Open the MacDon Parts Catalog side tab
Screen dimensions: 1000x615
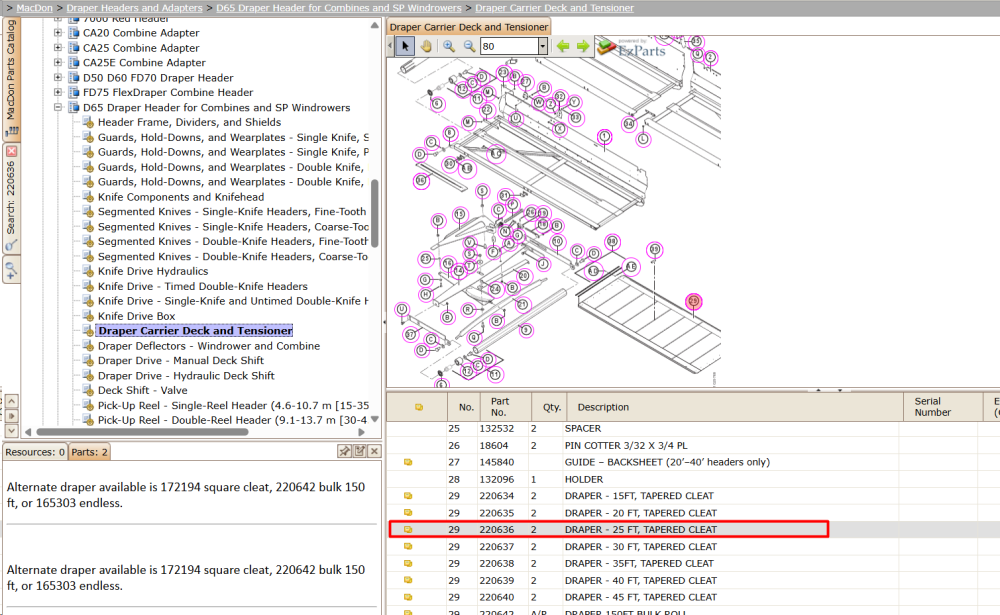(11, 77)
